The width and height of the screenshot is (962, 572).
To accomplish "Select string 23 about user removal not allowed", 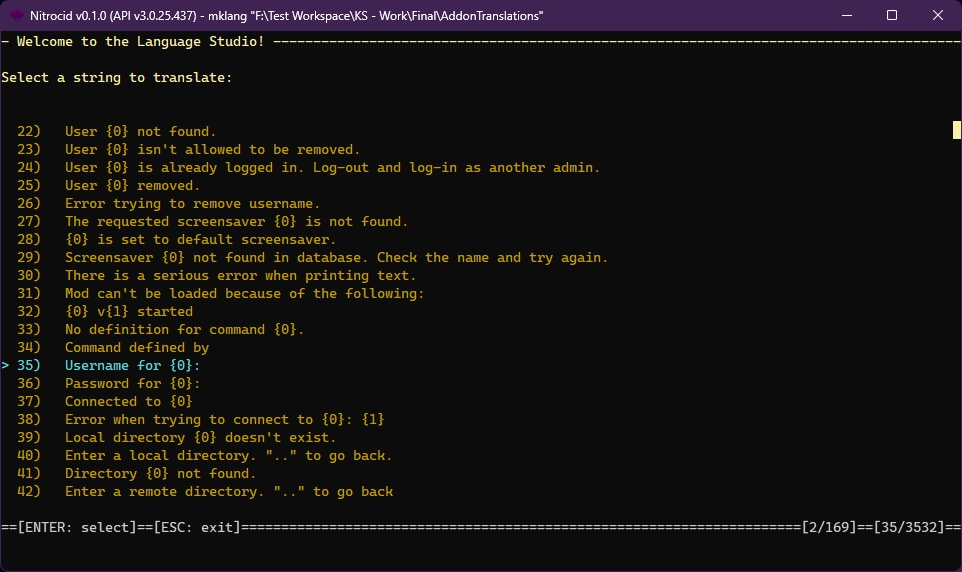I will (212, 150).
